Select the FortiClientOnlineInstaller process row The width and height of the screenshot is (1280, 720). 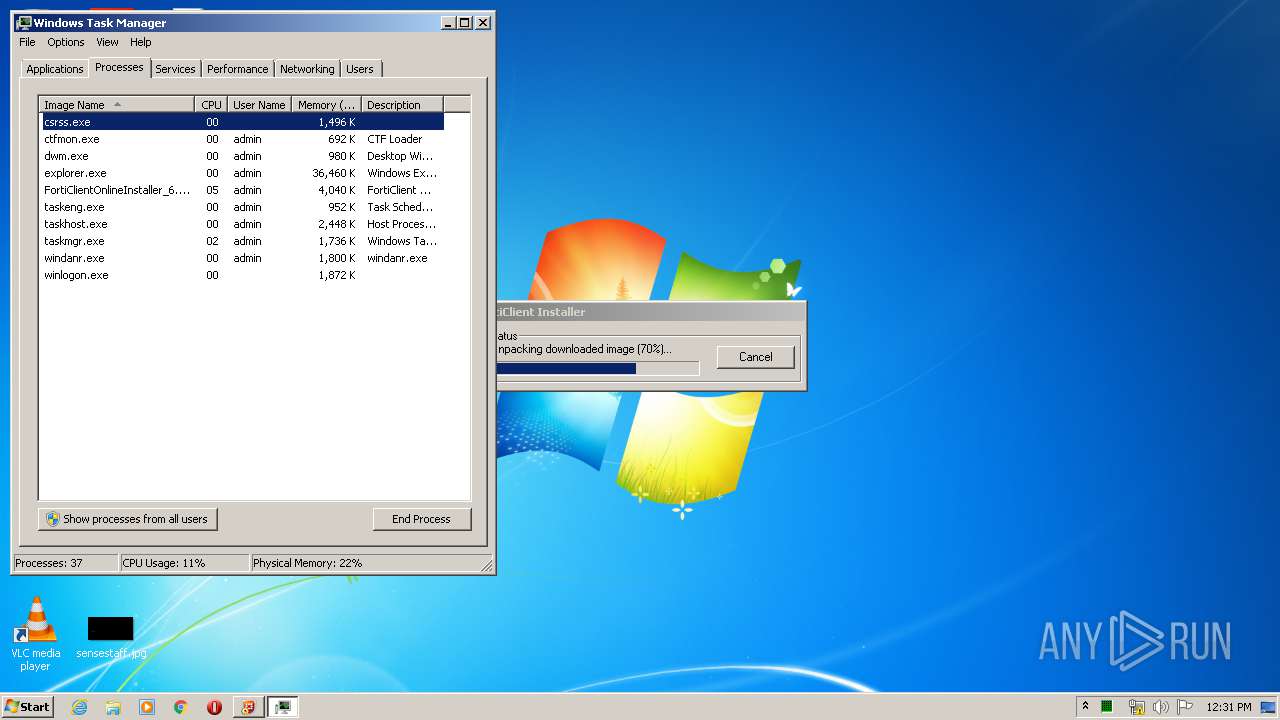pyautogui.click(x=241, y=190)
